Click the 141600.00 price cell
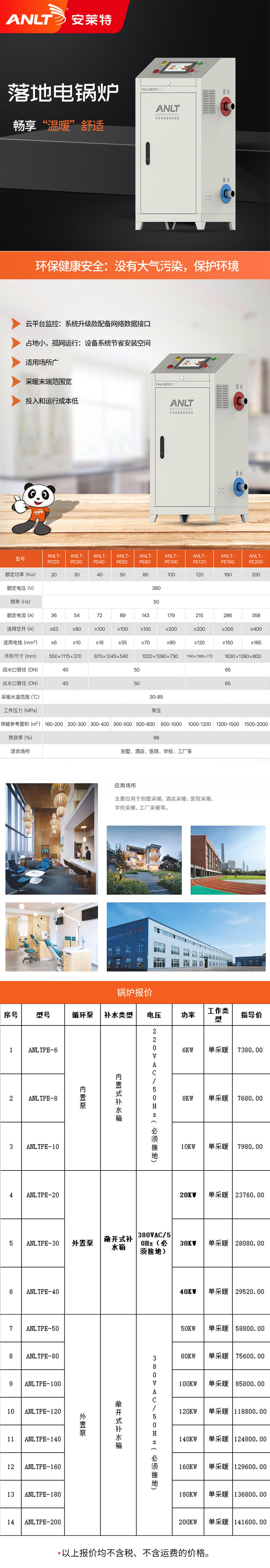The image size is (270, 1568). (251, 1522)
